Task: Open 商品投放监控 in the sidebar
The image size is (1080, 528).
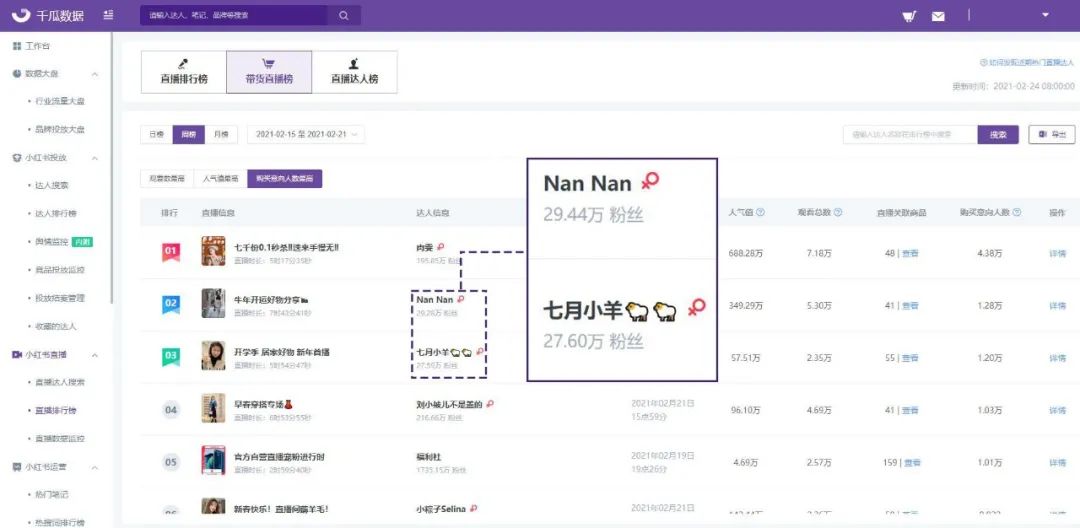Action: [59, 270]
